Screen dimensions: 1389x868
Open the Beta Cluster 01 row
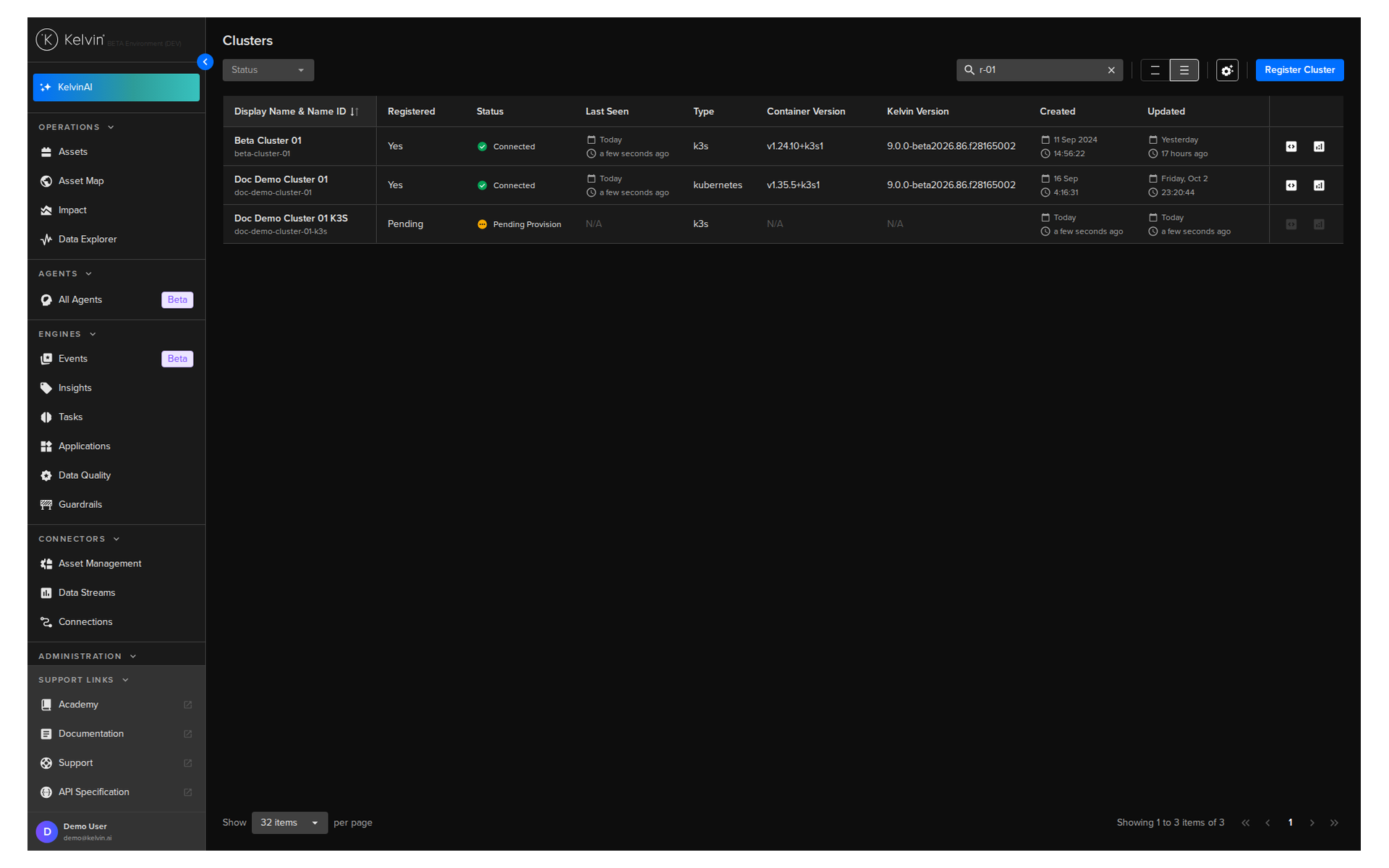point(783,147)
